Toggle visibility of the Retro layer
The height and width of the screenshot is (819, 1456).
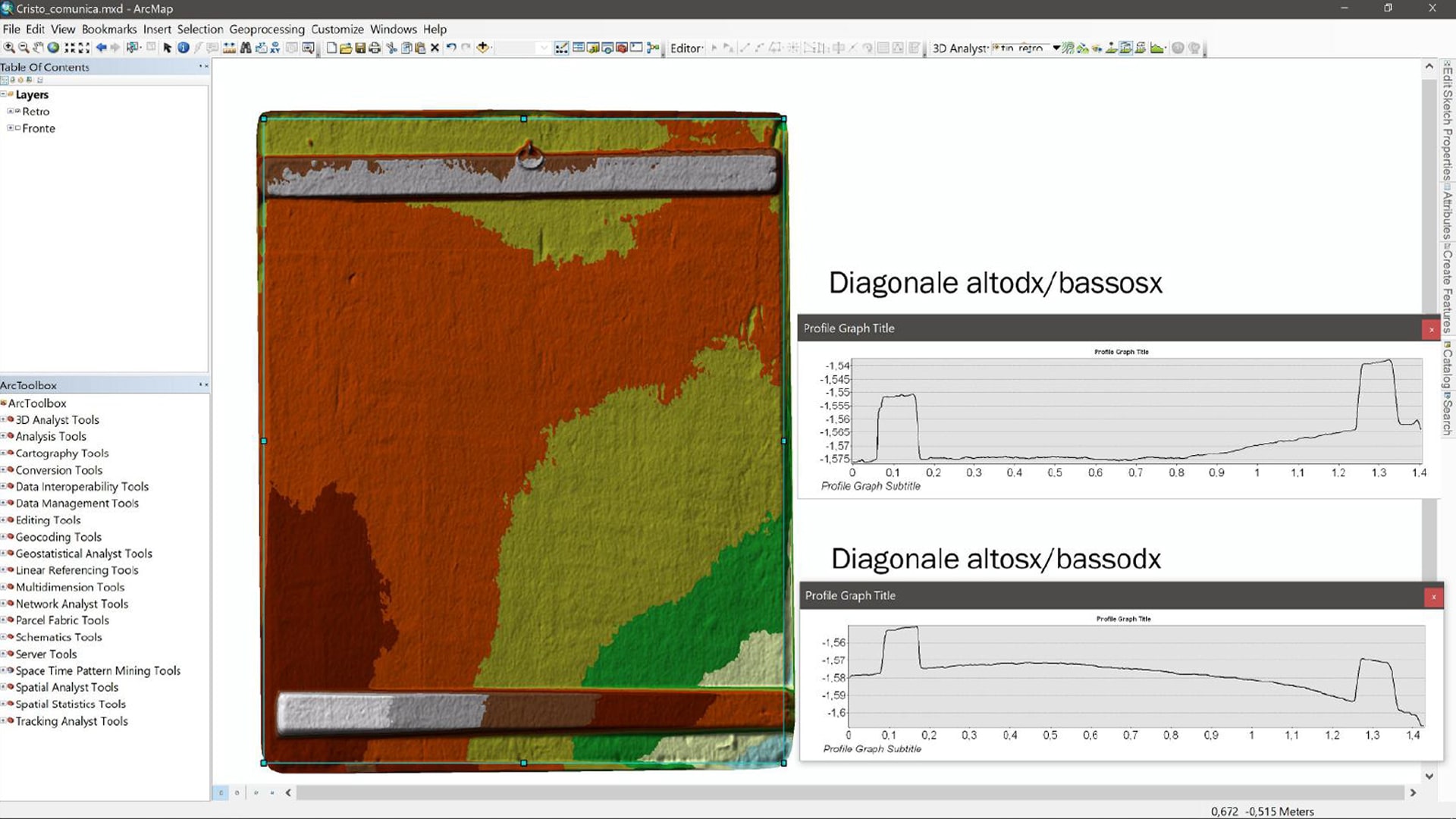(17, 111)
